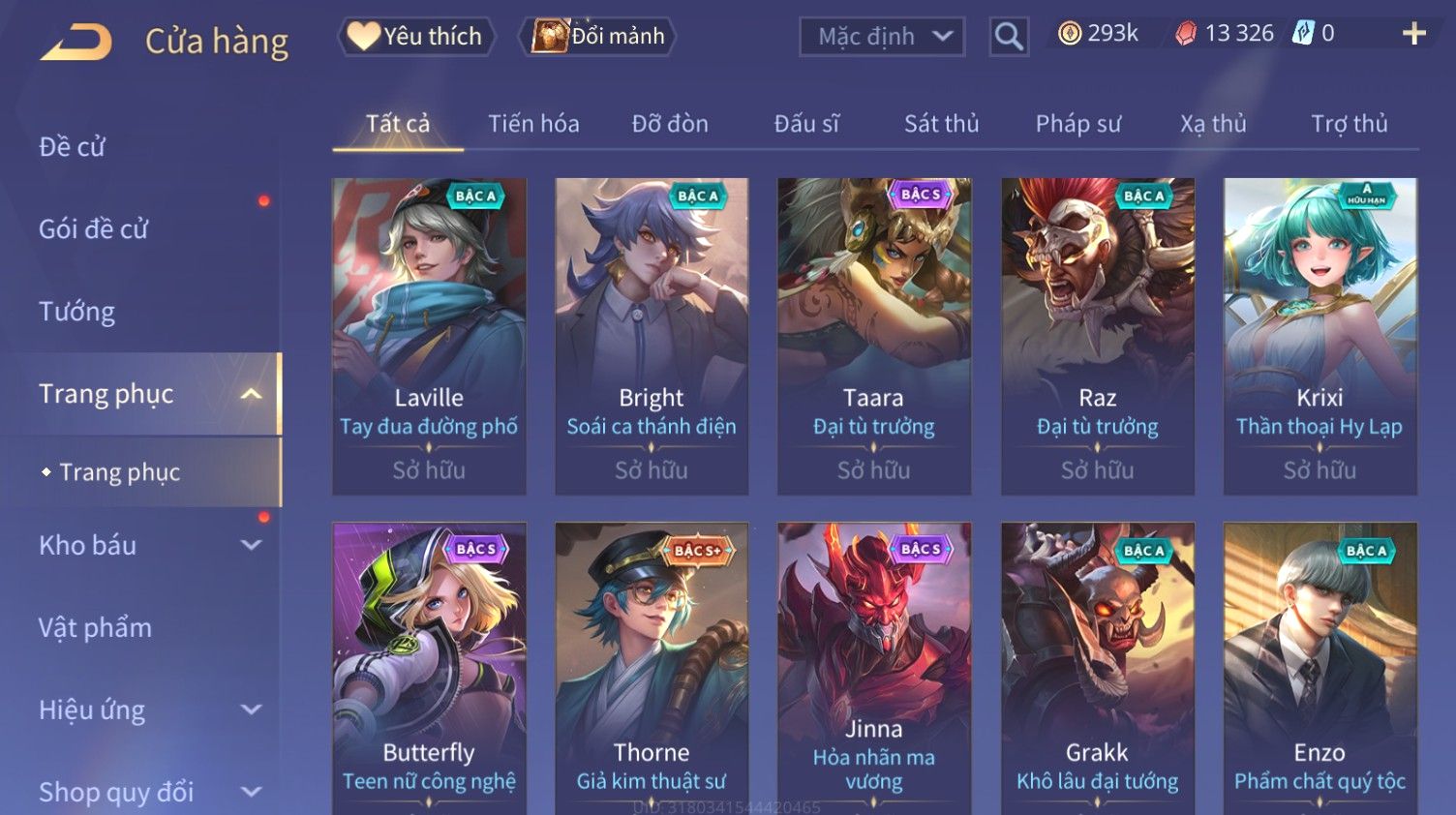The image size is (1456, 815).
Task: Go back using the golden arrow icon
Action: pyautogui.click(x=76, y=42)
